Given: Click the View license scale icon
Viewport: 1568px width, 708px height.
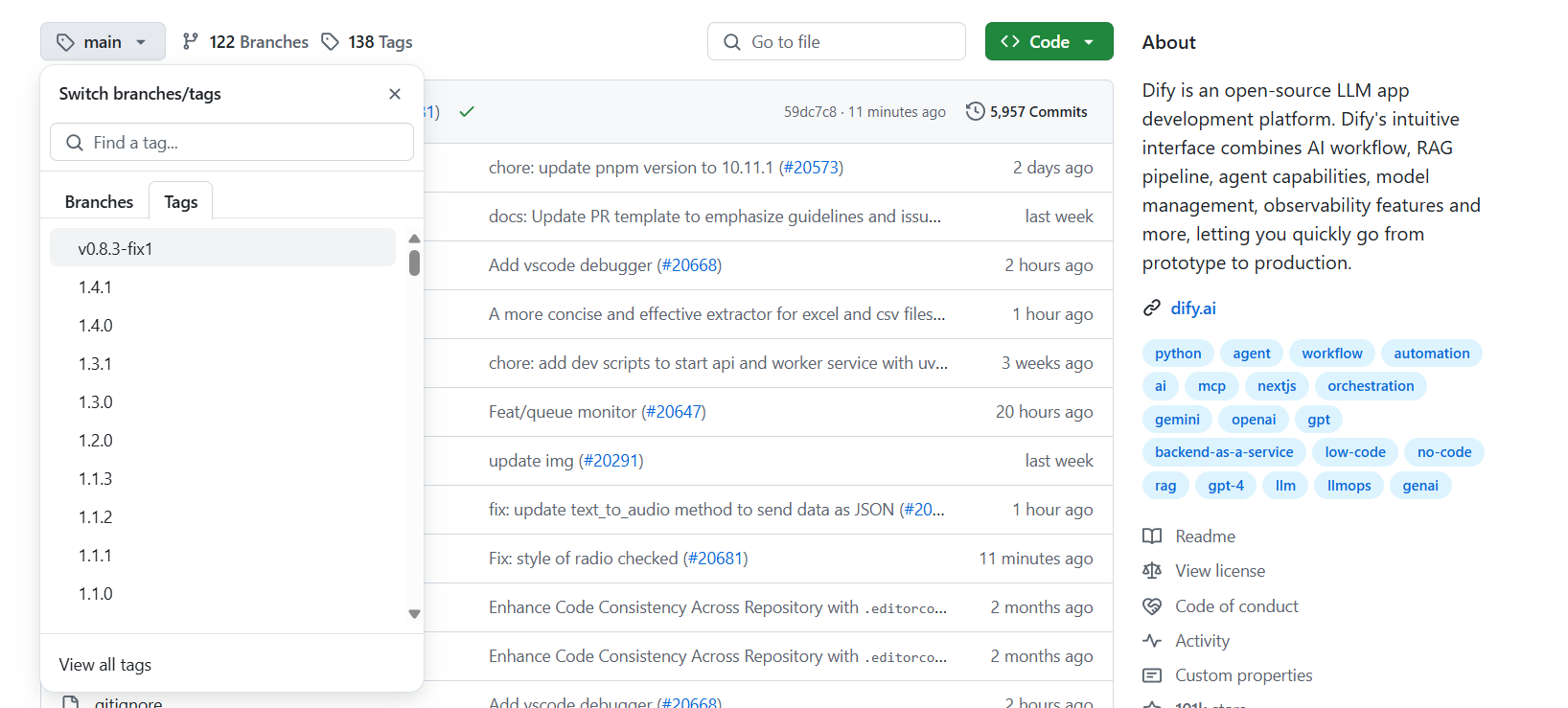Looking at the screenshot, I should (x=1152, y=571).
